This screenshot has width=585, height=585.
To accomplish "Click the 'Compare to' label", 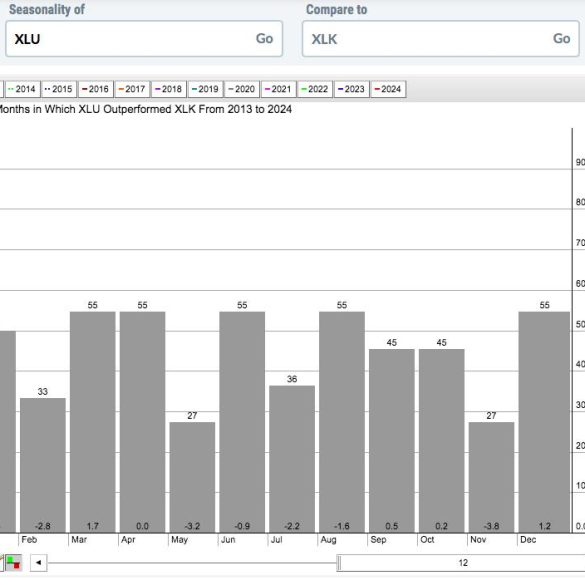I will tap(337, 10).
